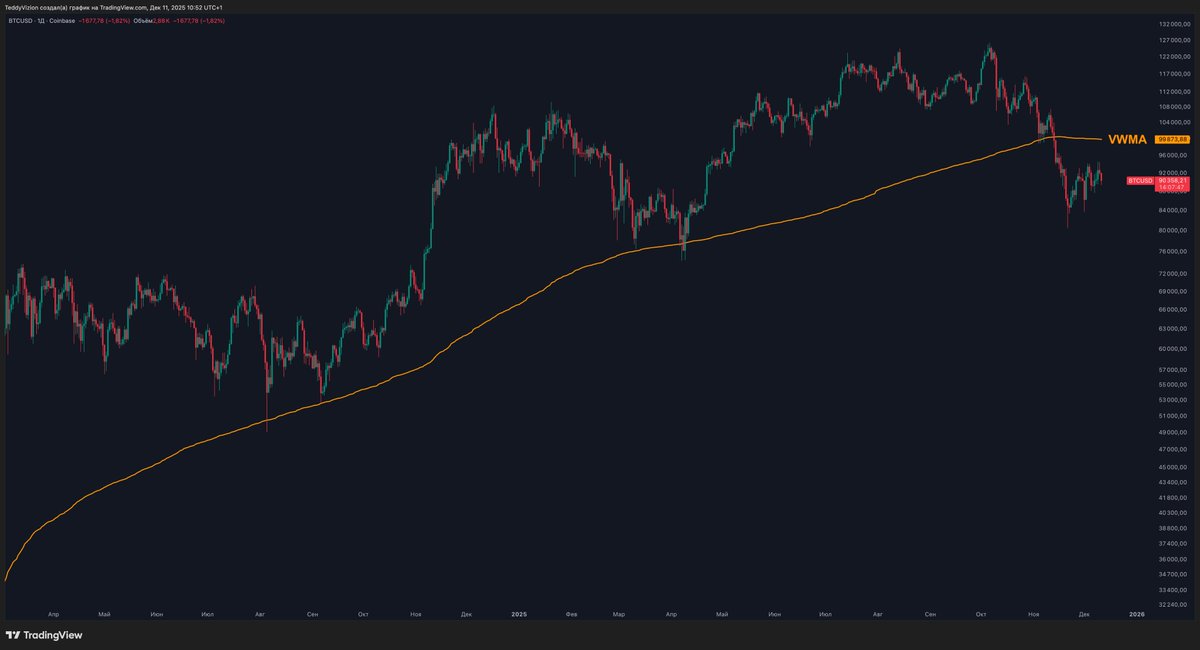Click the 53000,00 price axis label
Viewport: 1200px width, 650px height.
[1174, 400]
